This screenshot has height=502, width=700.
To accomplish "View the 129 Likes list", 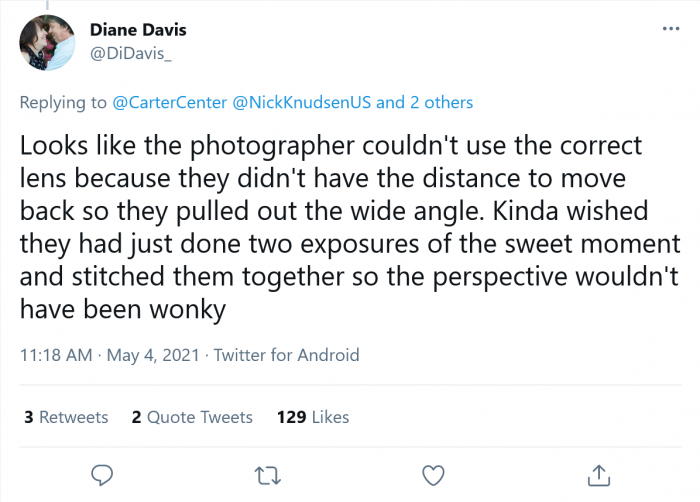I will click(x=313, y=417).
